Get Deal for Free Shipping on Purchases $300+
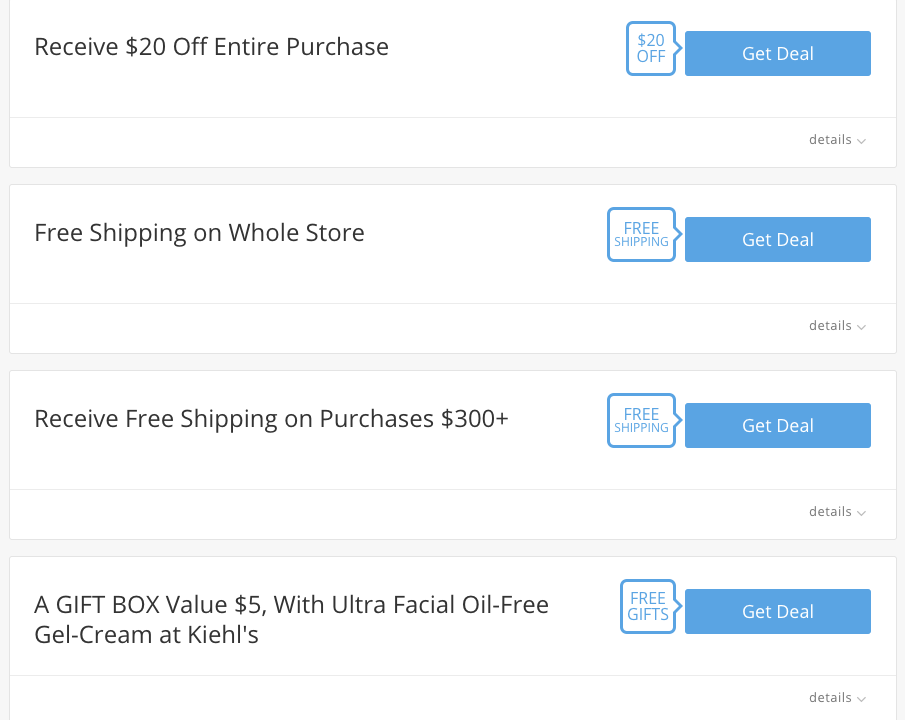Screen dimensions: 905x720 click(x=777, y=426)
